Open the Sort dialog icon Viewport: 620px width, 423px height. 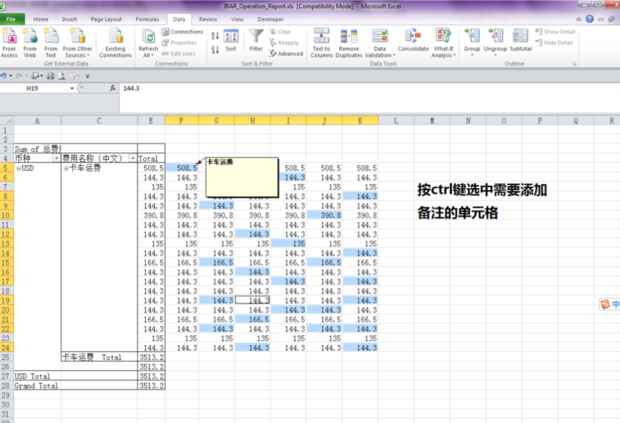point(231,37)
